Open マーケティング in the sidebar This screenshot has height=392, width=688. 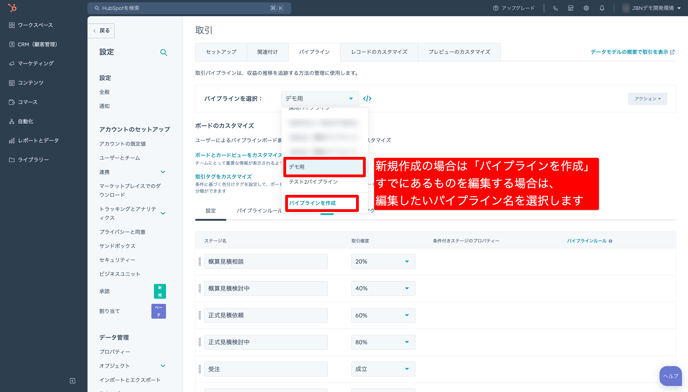[31, 64]
